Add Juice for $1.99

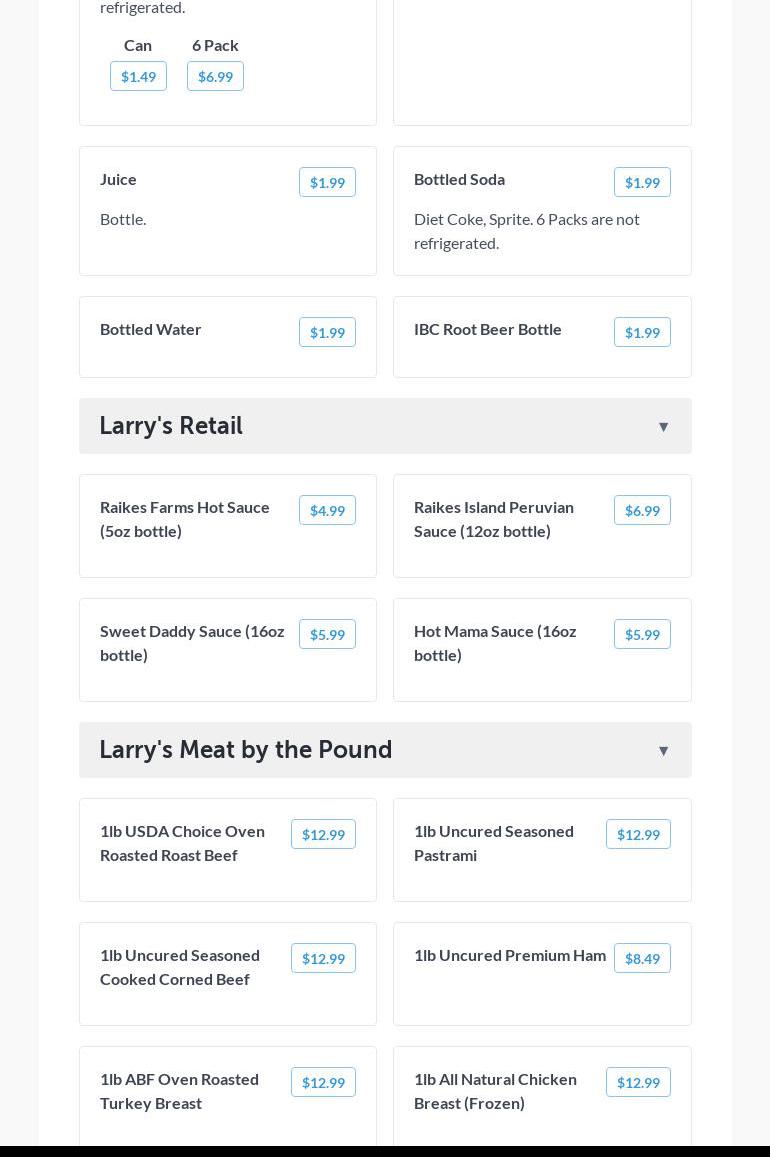pos(327,183)
